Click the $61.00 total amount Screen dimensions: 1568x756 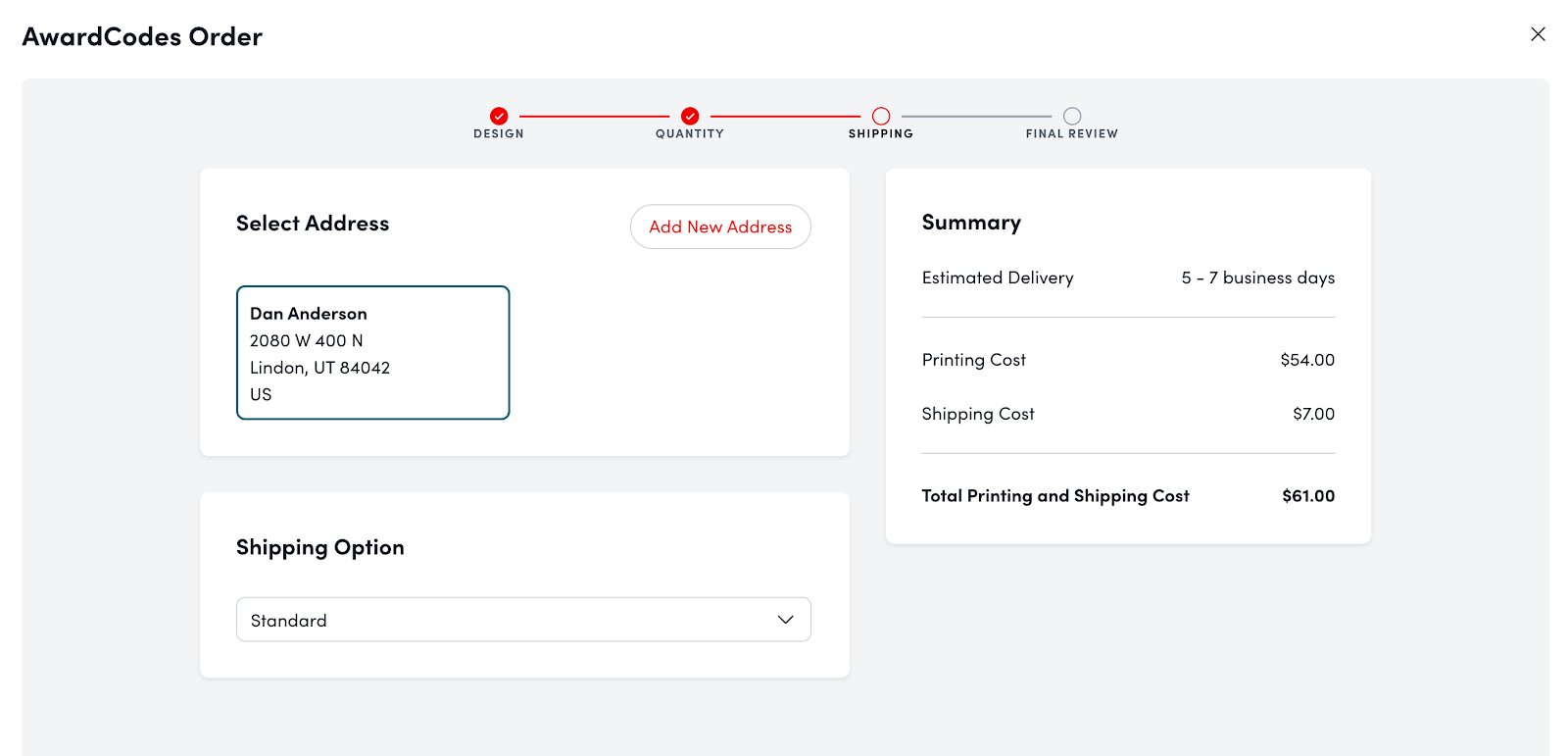click(1308, 496)
